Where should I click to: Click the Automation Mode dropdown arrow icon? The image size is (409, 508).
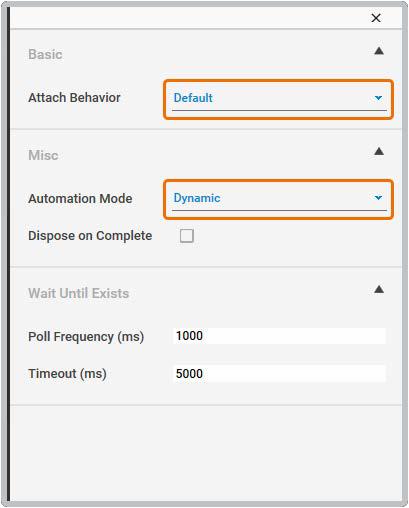tap(378, 198)
